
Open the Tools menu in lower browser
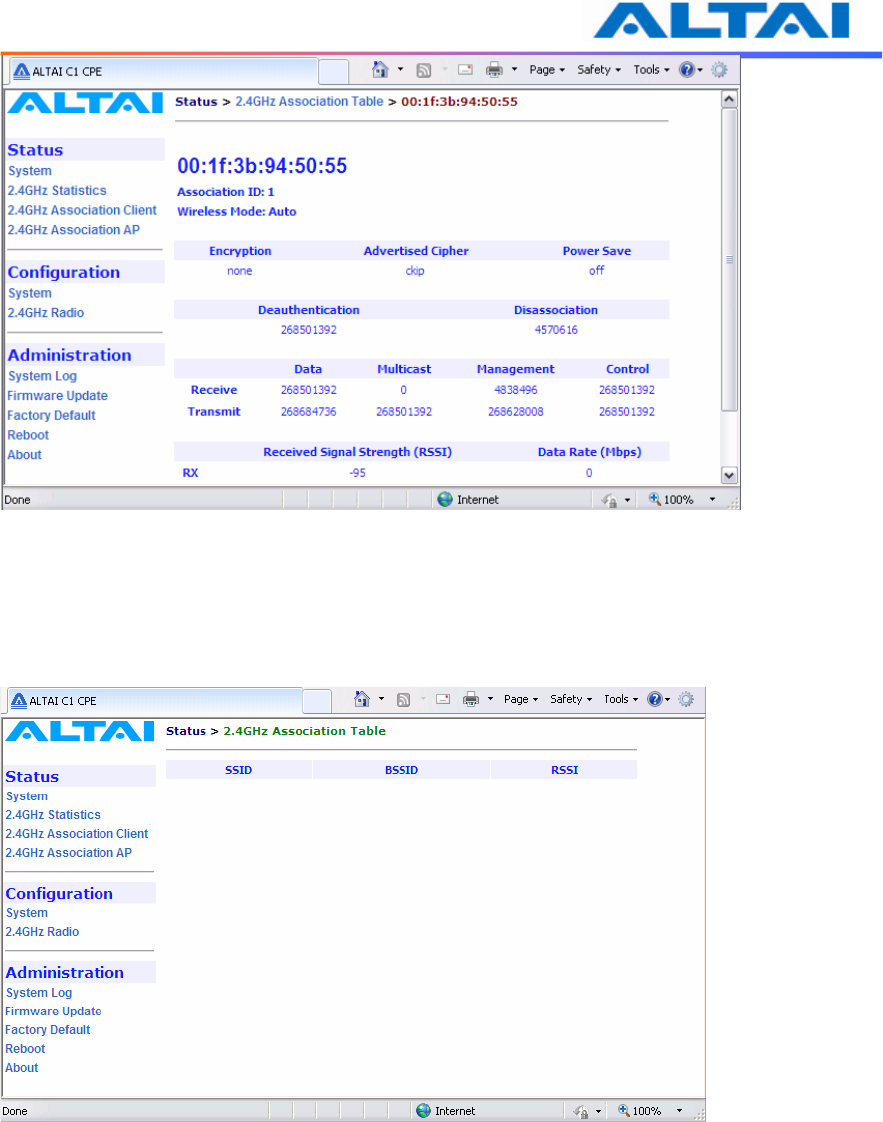(621, 699)
